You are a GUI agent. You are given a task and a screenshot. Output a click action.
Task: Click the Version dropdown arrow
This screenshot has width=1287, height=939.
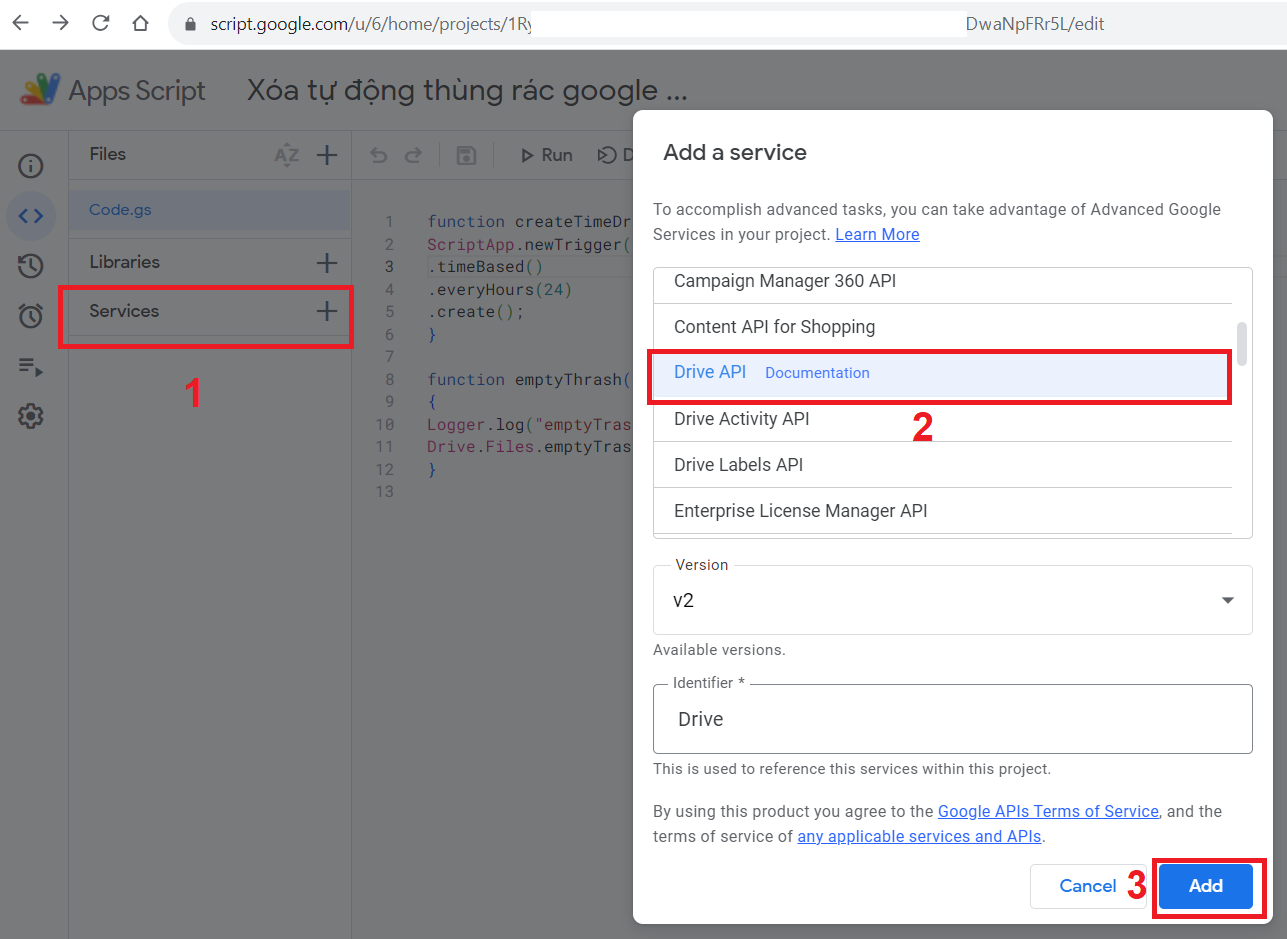1227,601
